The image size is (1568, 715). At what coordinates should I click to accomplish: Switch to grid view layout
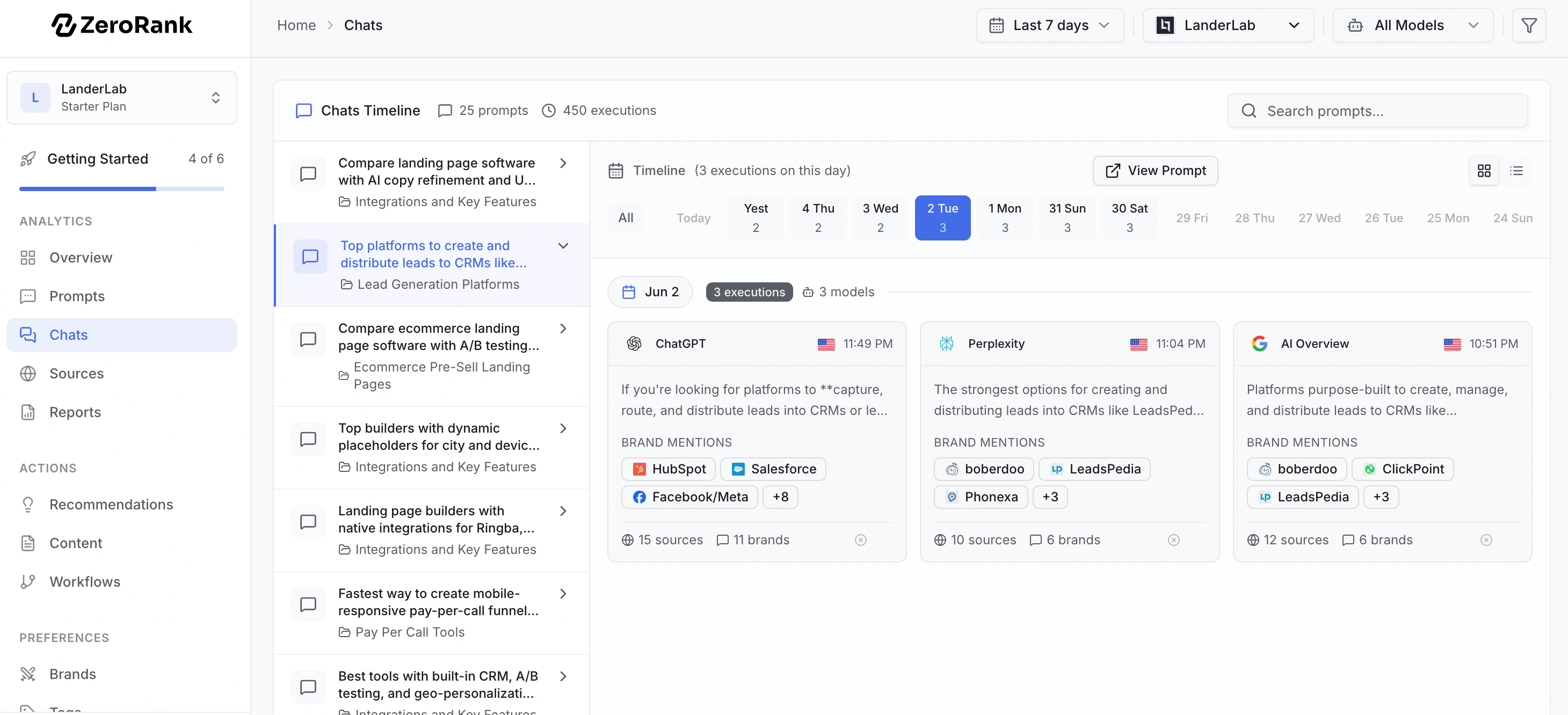point(1483,170)
